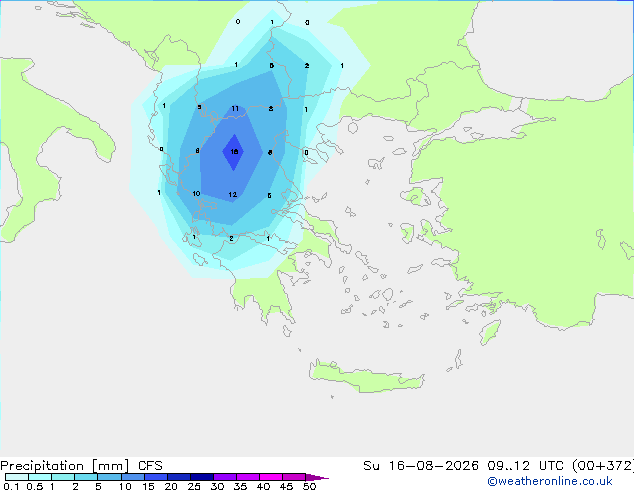Click the weatheronline.co.uk copyright link
The image size is (634, 490).
coord(550,481)
